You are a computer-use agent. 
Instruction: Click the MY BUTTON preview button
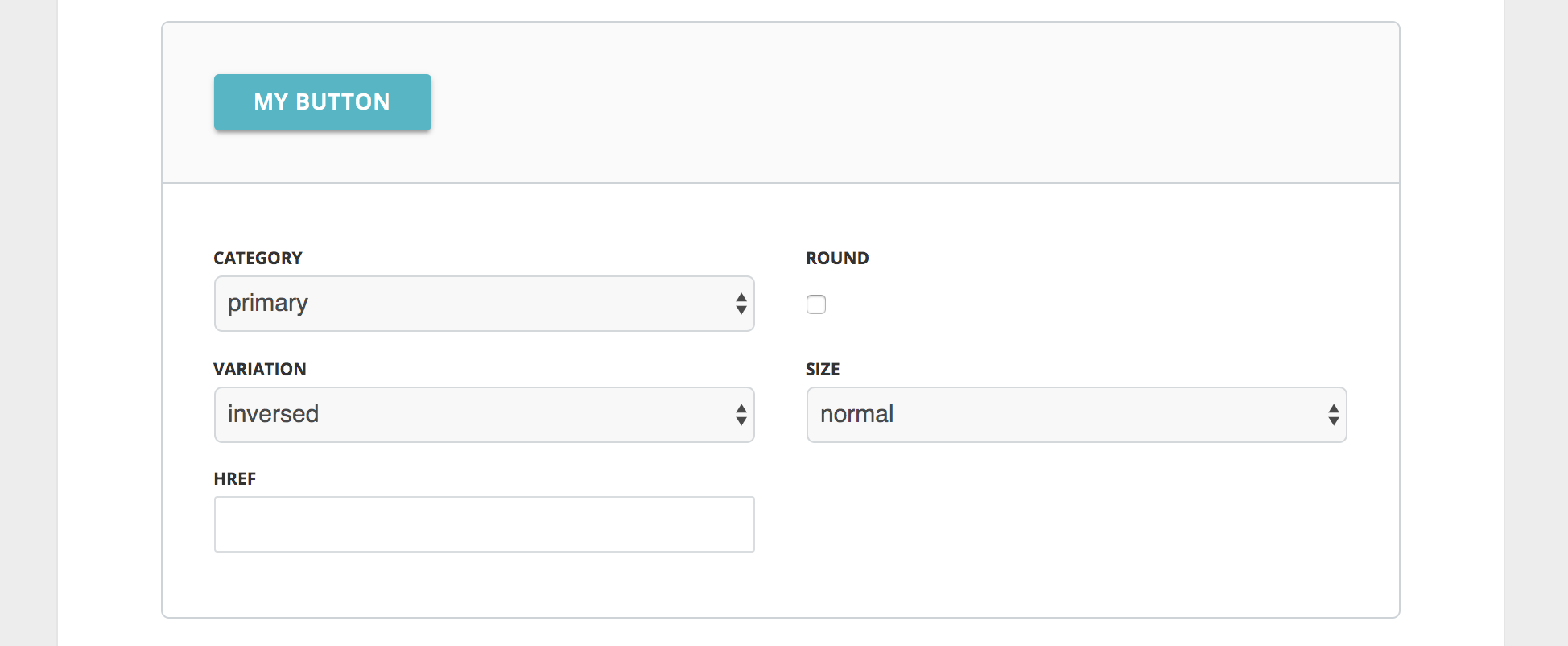322,102
